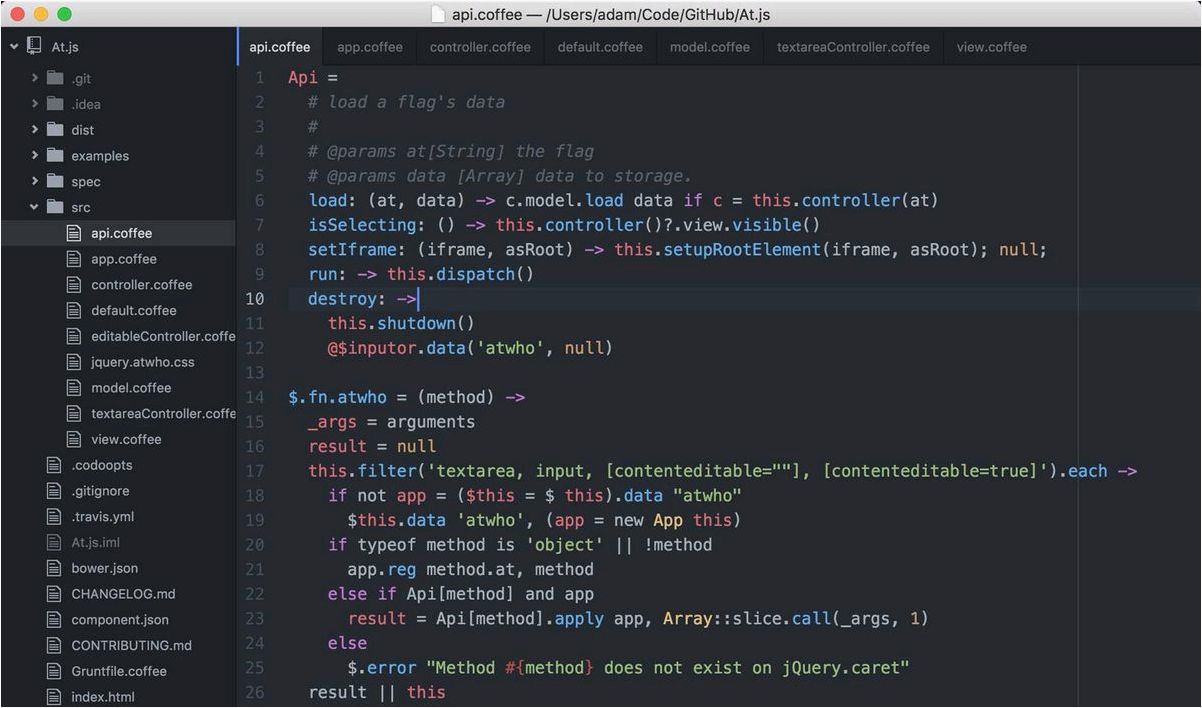Click the examples folder icon
The height and width of the screenshot is (708, 1202).
(x=54, y=156)
